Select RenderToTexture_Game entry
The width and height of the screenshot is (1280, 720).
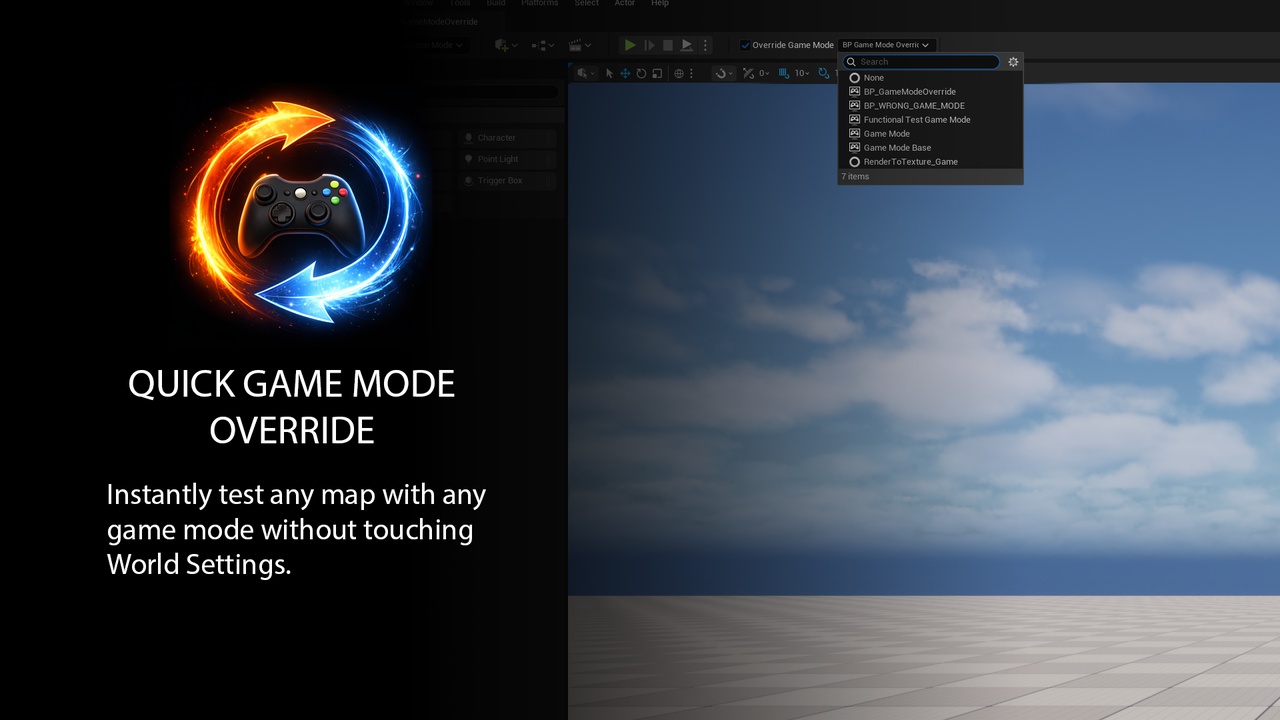point(930,162)
